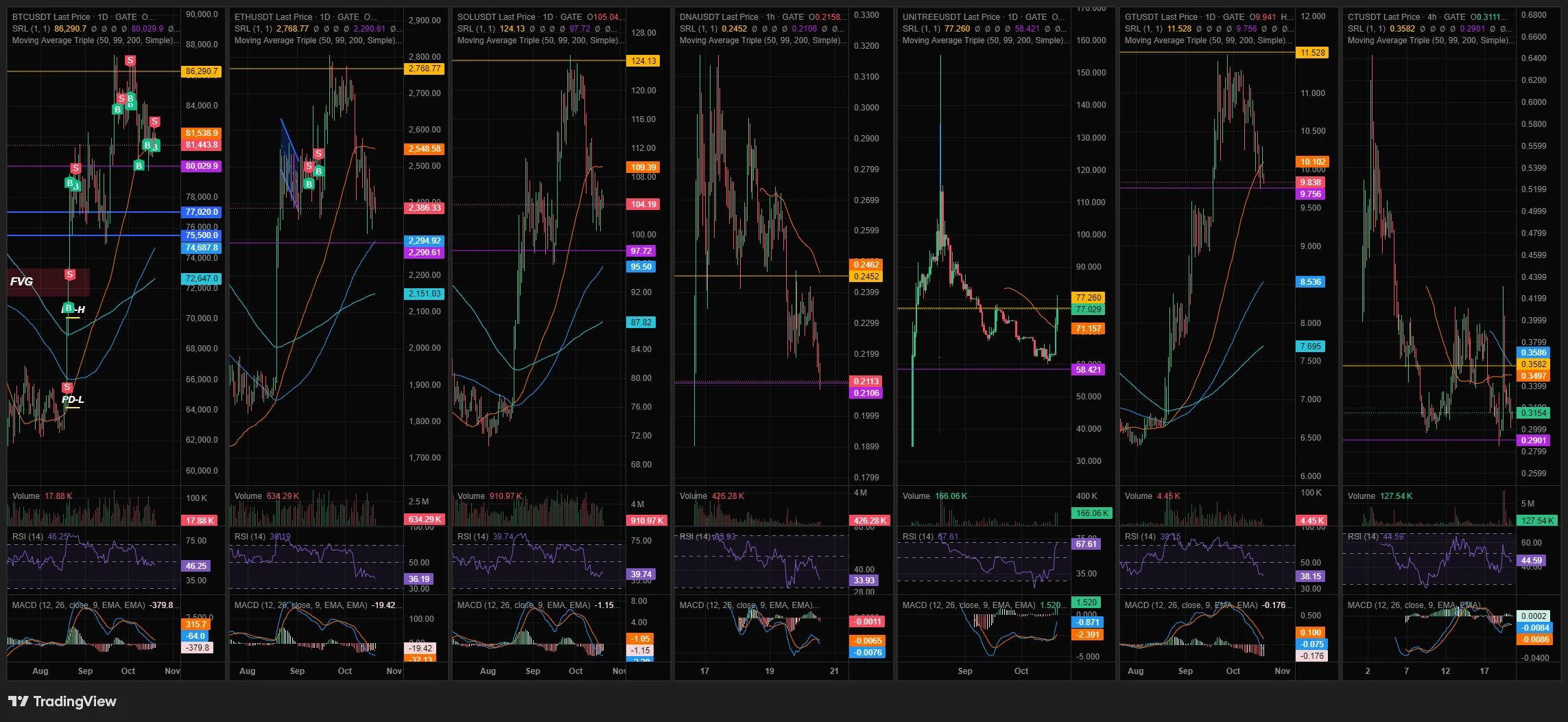Click the yellow 124.13 SOL price label

643,61
